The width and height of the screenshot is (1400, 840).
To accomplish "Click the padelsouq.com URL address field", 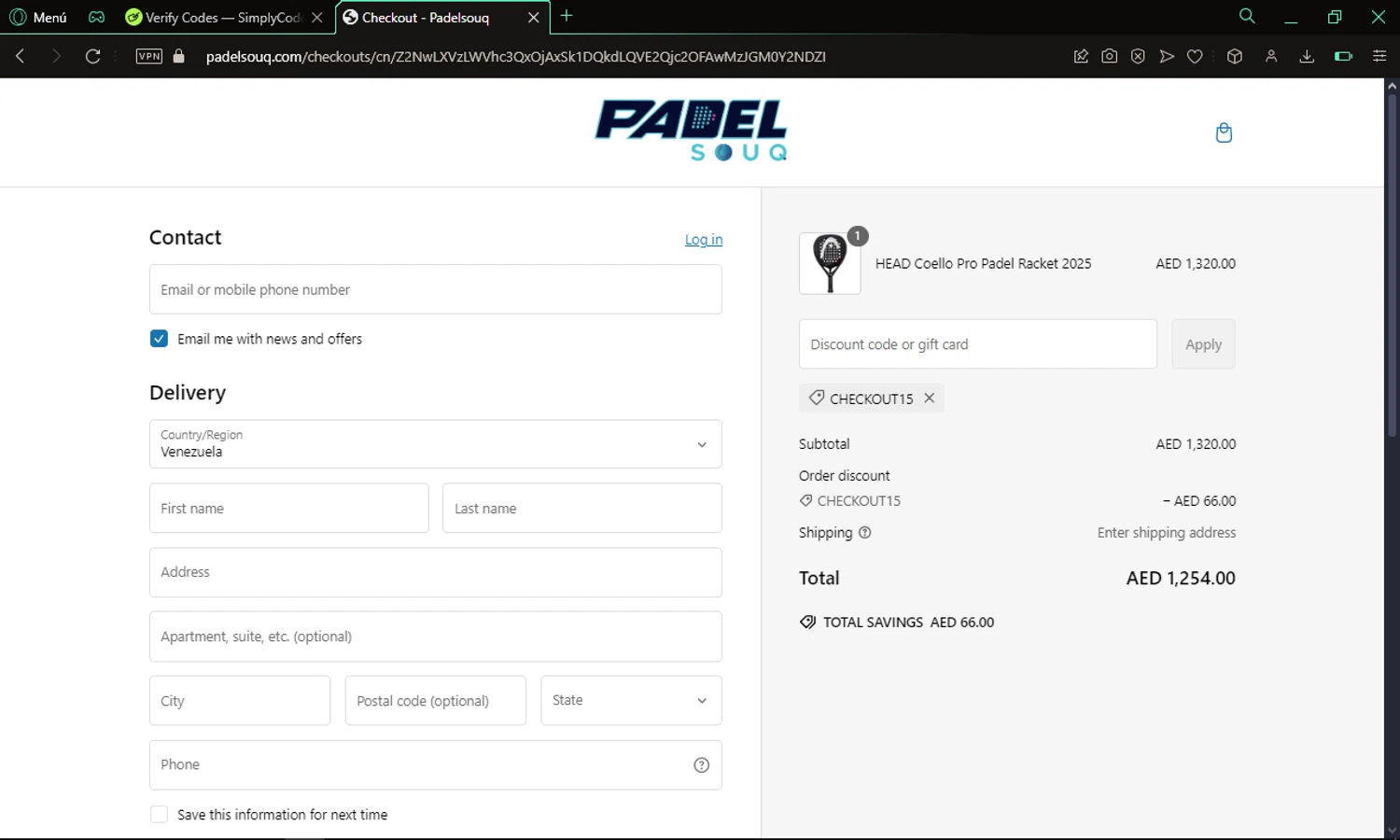I will pyautogui.click(x=515, y=56).
